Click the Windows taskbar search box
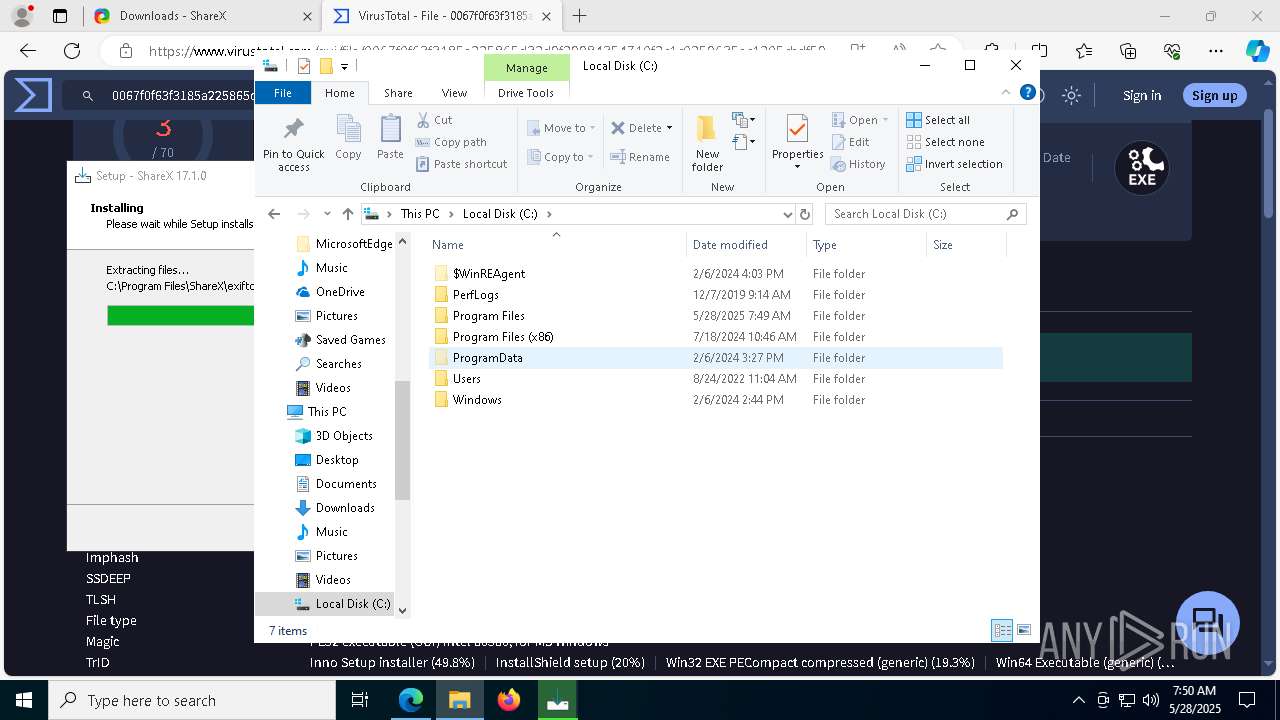Image resolution: width=1280 pixels, height=720 pixels. coord(192,700)
